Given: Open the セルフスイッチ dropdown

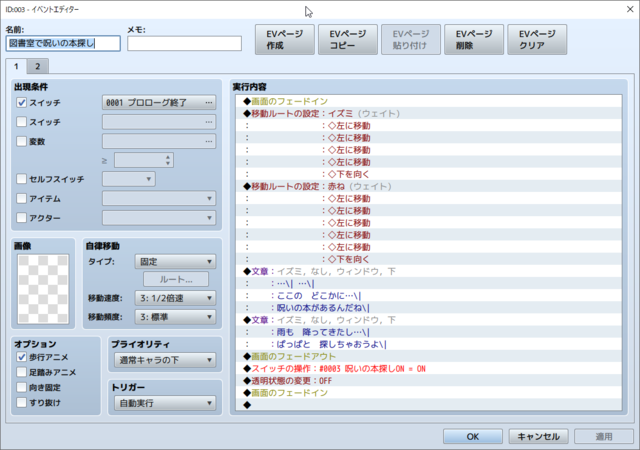Looking at the screenshot, I should click(x=129, y=179).
